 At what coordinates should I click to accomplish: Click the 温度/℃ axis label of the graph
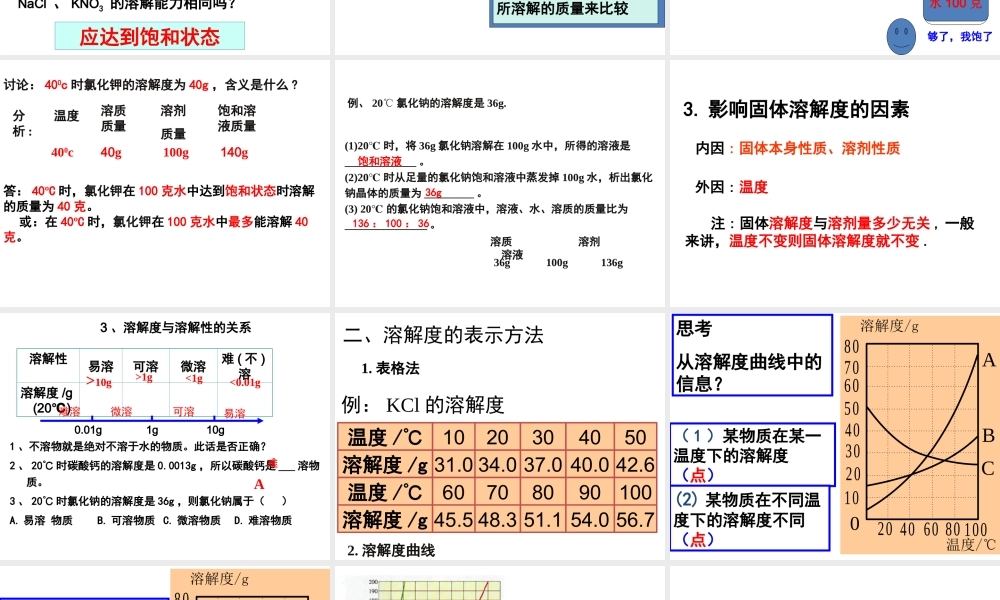[x=970, y=545]
